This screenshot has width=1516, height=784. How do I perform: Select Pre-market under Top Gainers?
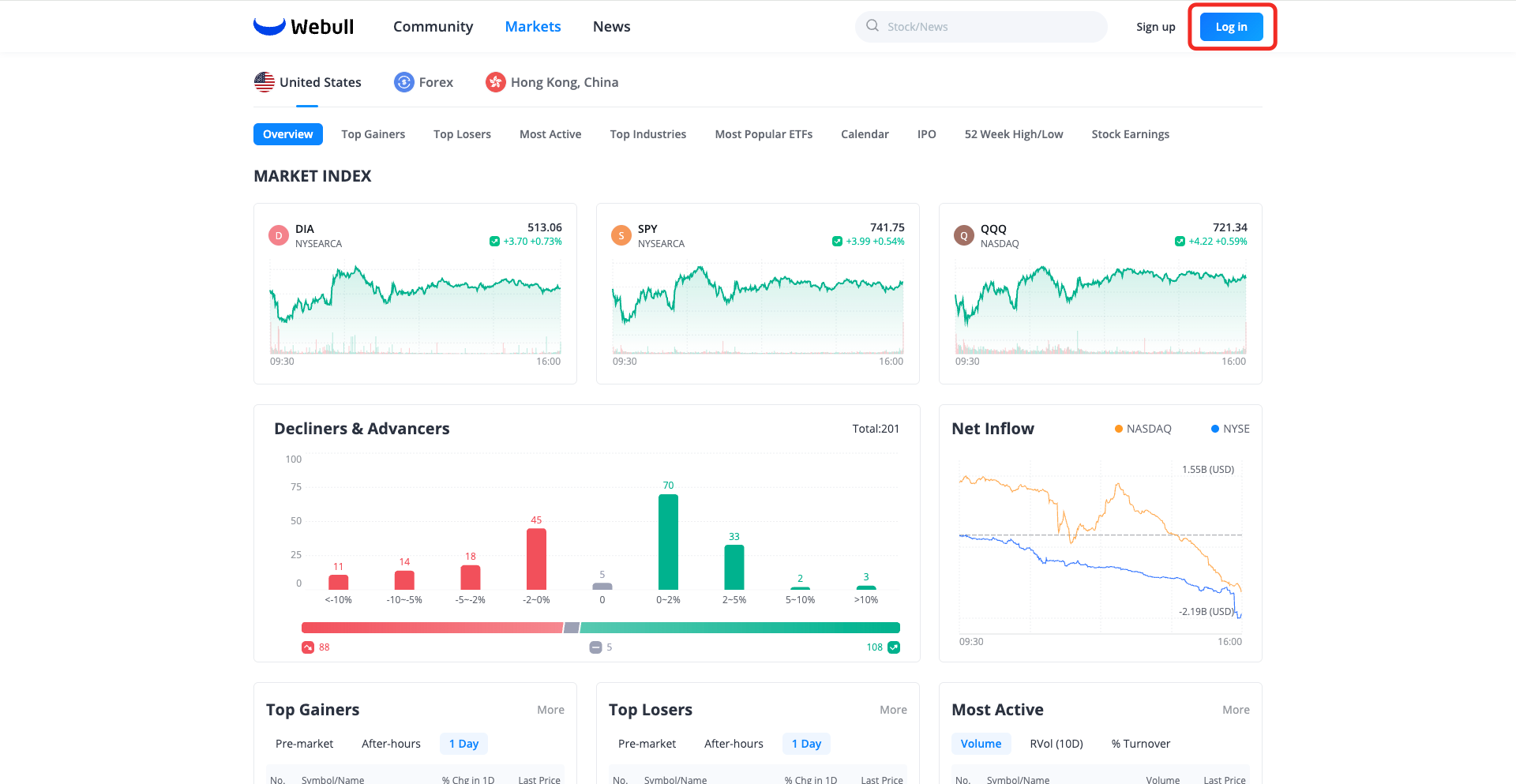coord(304,744)
